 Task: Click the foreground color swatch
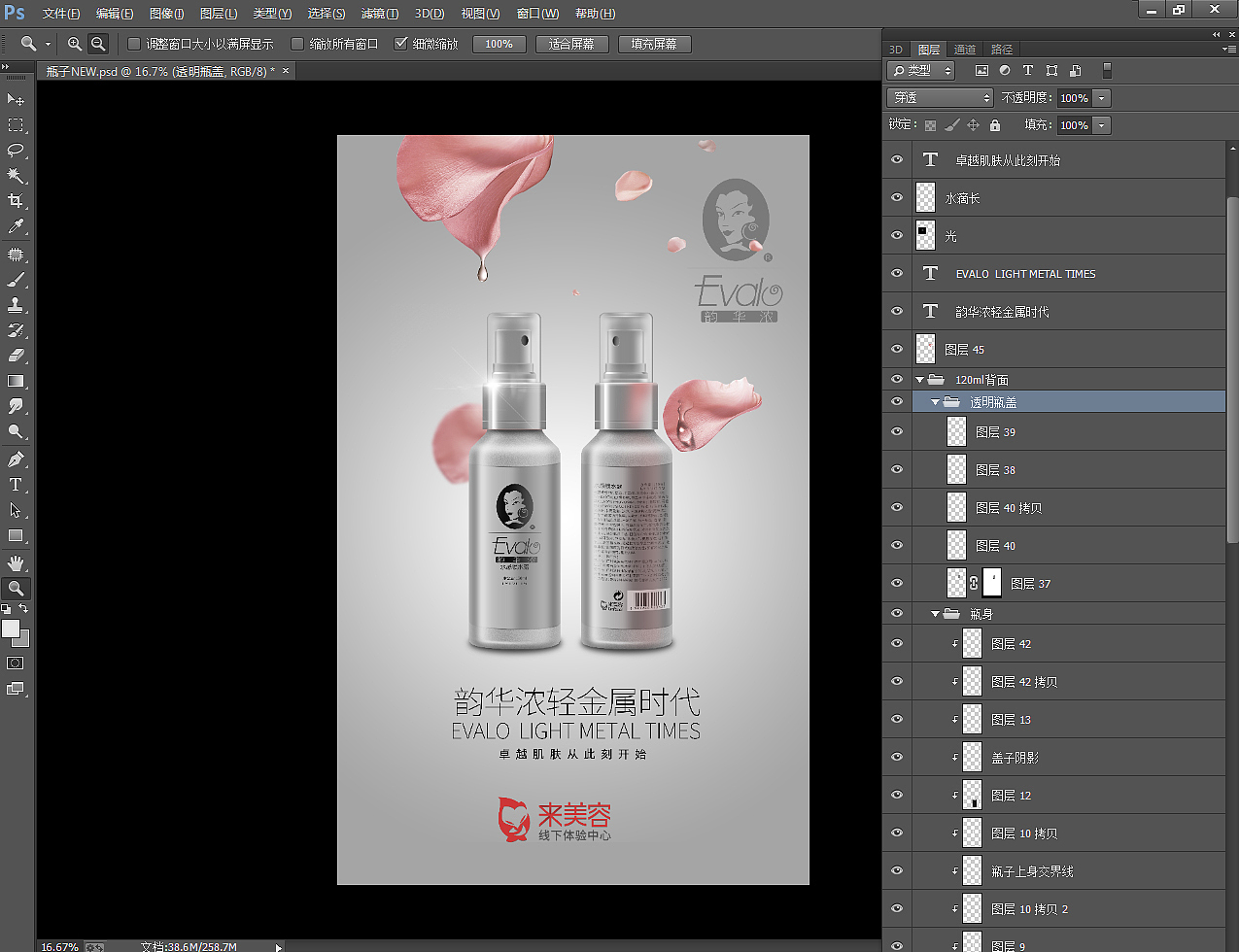[x=11, y=629]
